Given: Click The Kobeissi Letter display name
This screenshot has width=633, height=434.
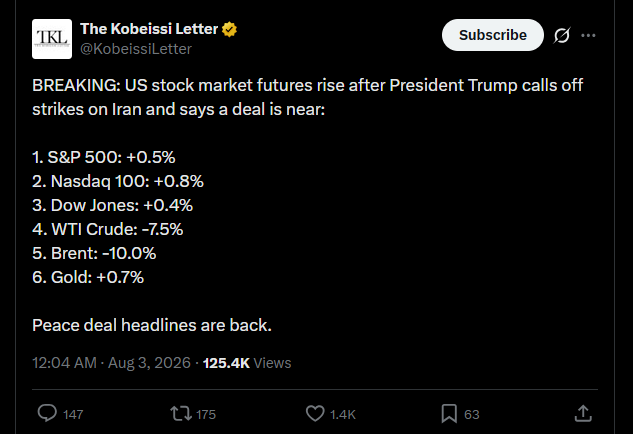Looking at the screenshot, I should coord(149,29).
